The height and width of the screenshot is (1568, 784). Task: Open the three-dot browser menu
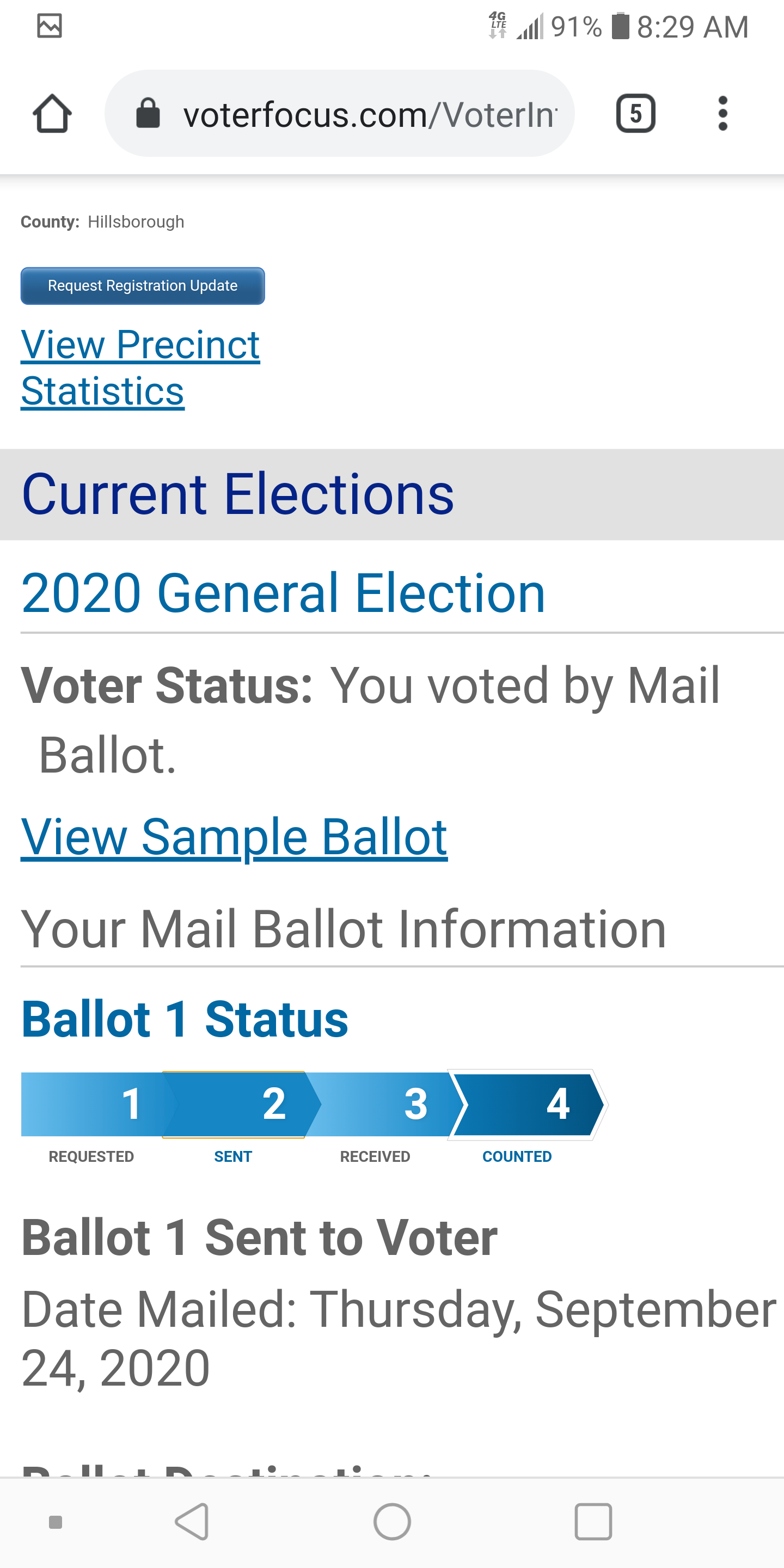tap(722, 113)
